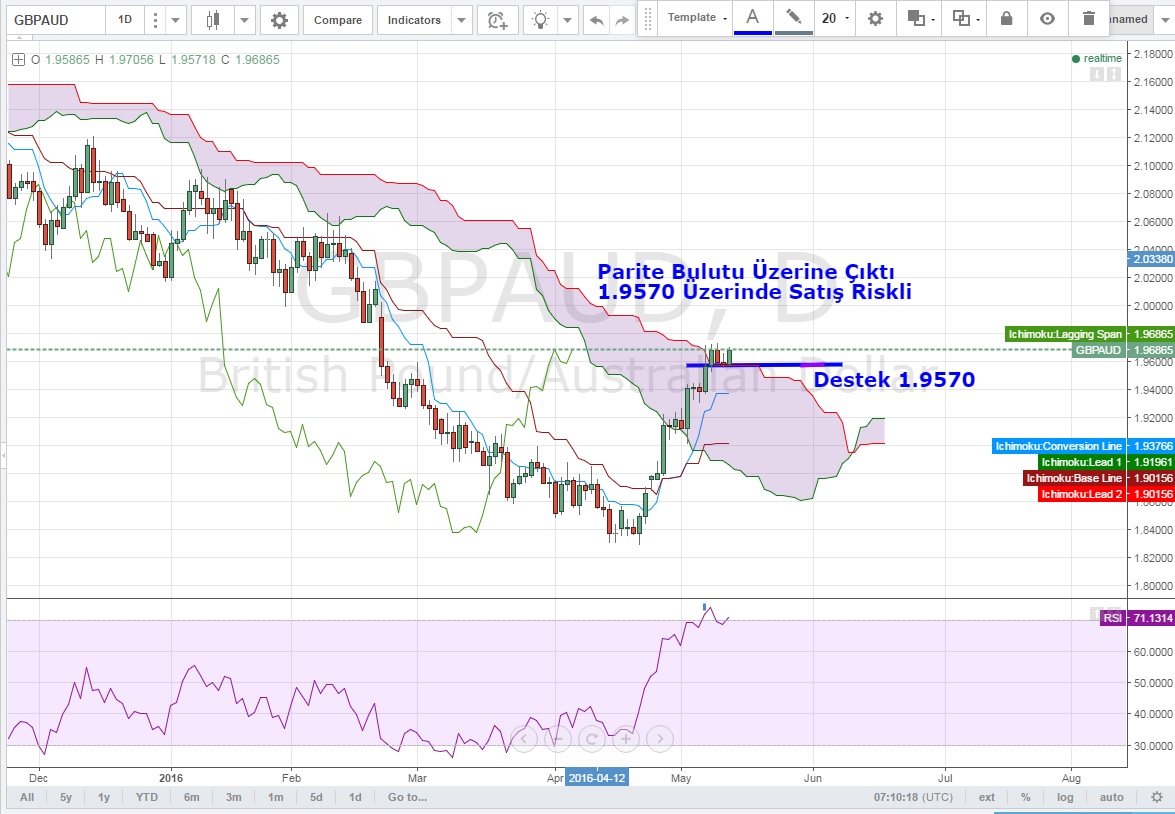Toggle visibility using the eye icon

point(1047,18)
